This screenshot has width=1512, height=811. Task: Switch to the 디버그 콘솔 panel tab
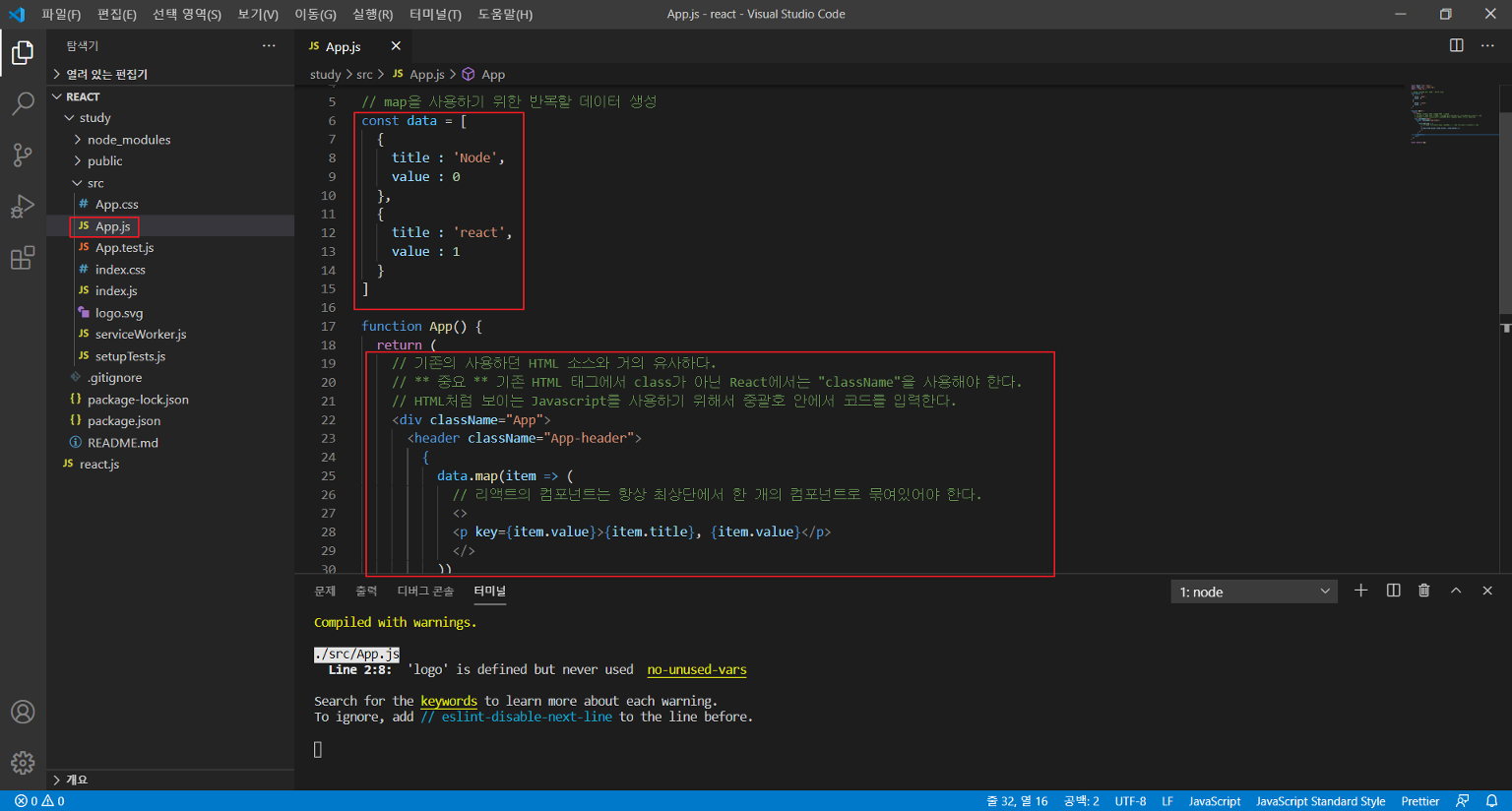pyautogui.click(x=425, y=591)
